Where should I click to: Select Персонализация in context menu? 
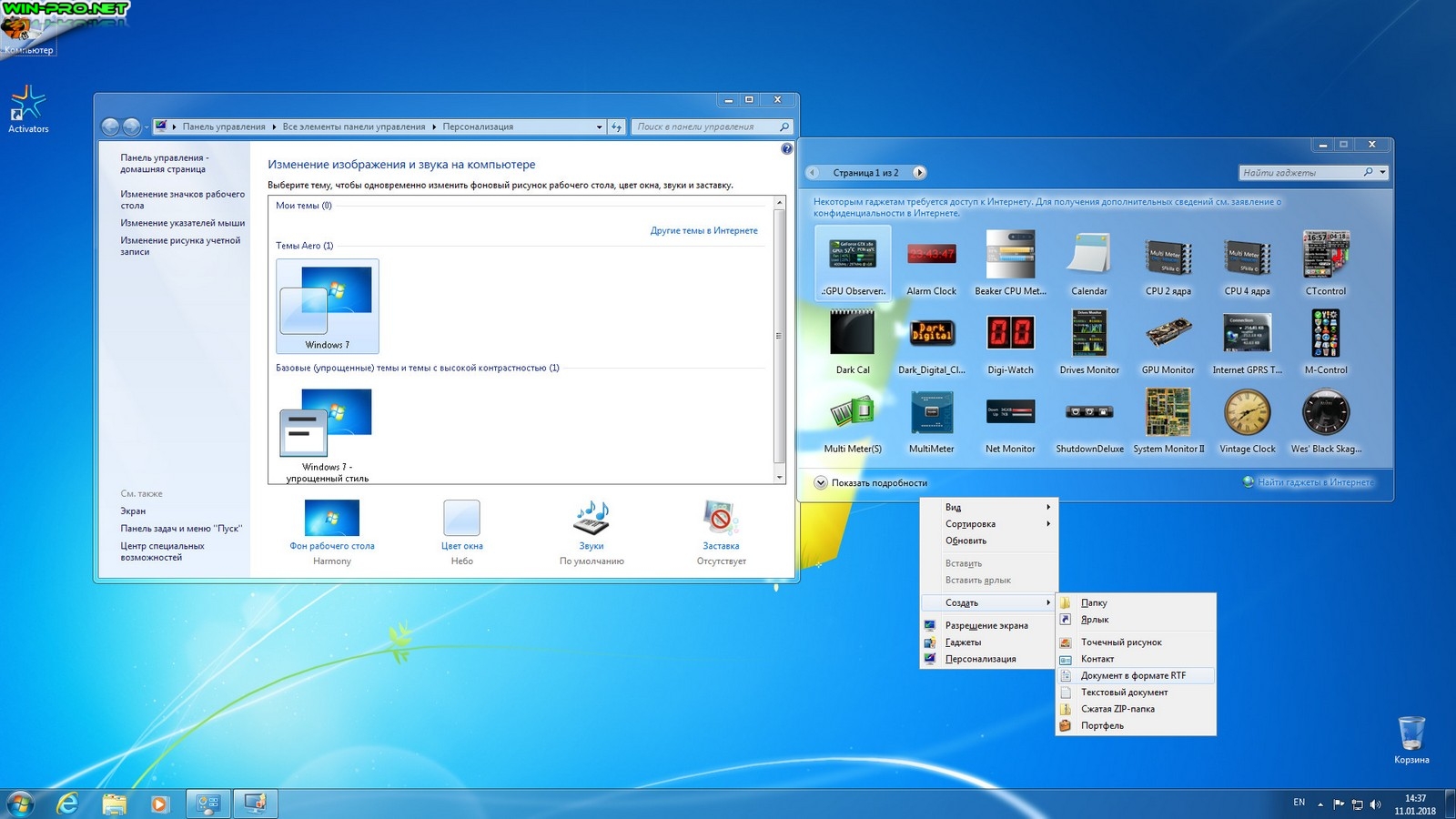(989, 659)
